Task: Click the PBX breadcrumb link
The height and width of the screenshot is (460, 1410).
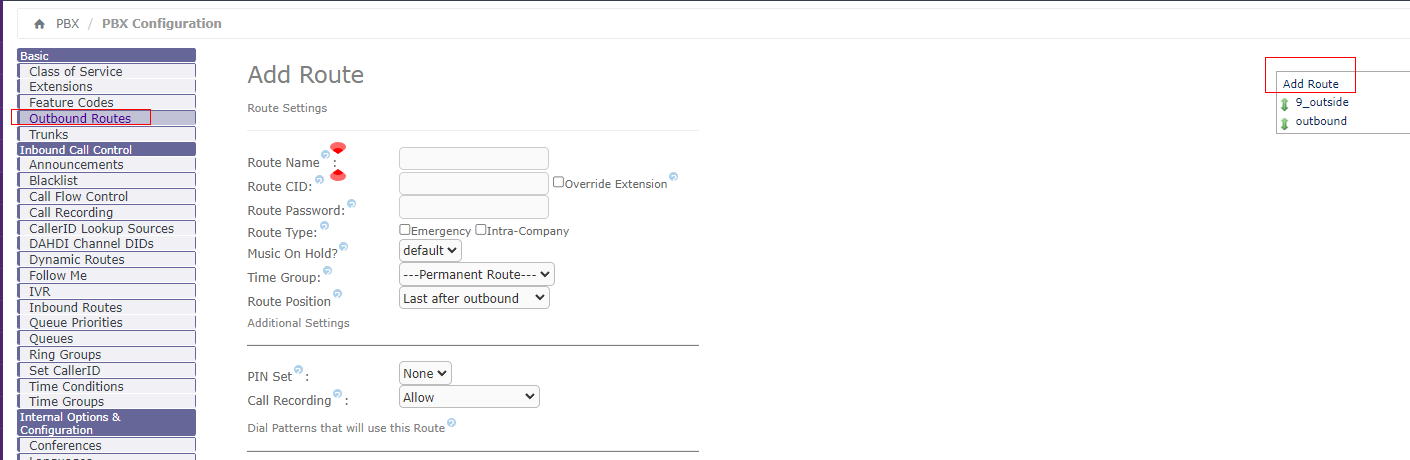Action: click(x=67, y=23)
